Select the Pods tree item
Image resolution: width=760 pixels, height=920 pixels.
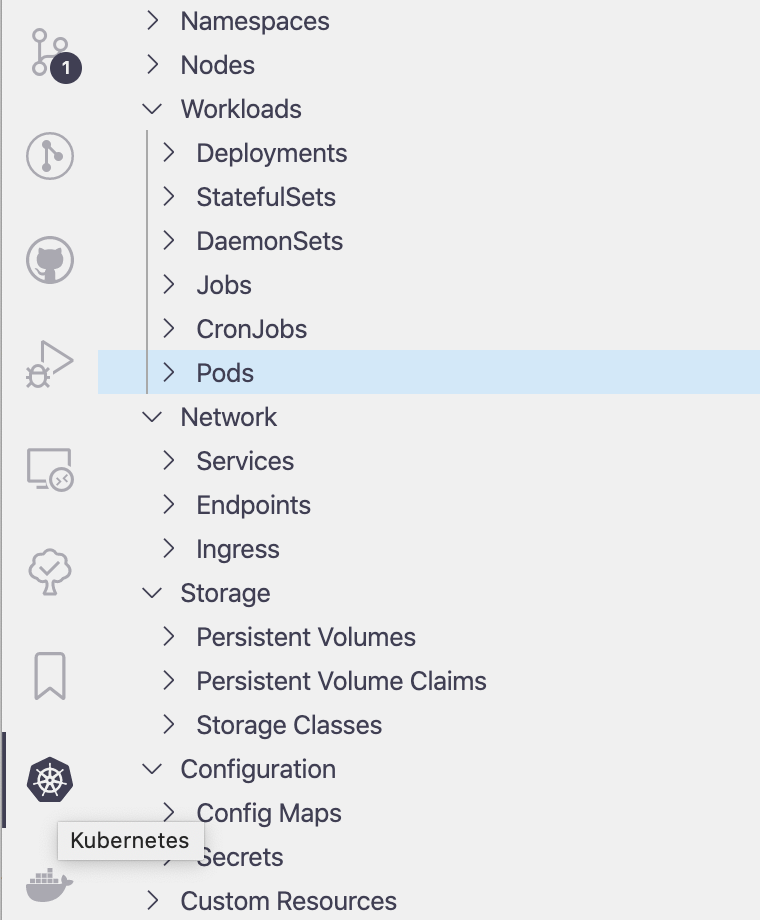[224, 372]
